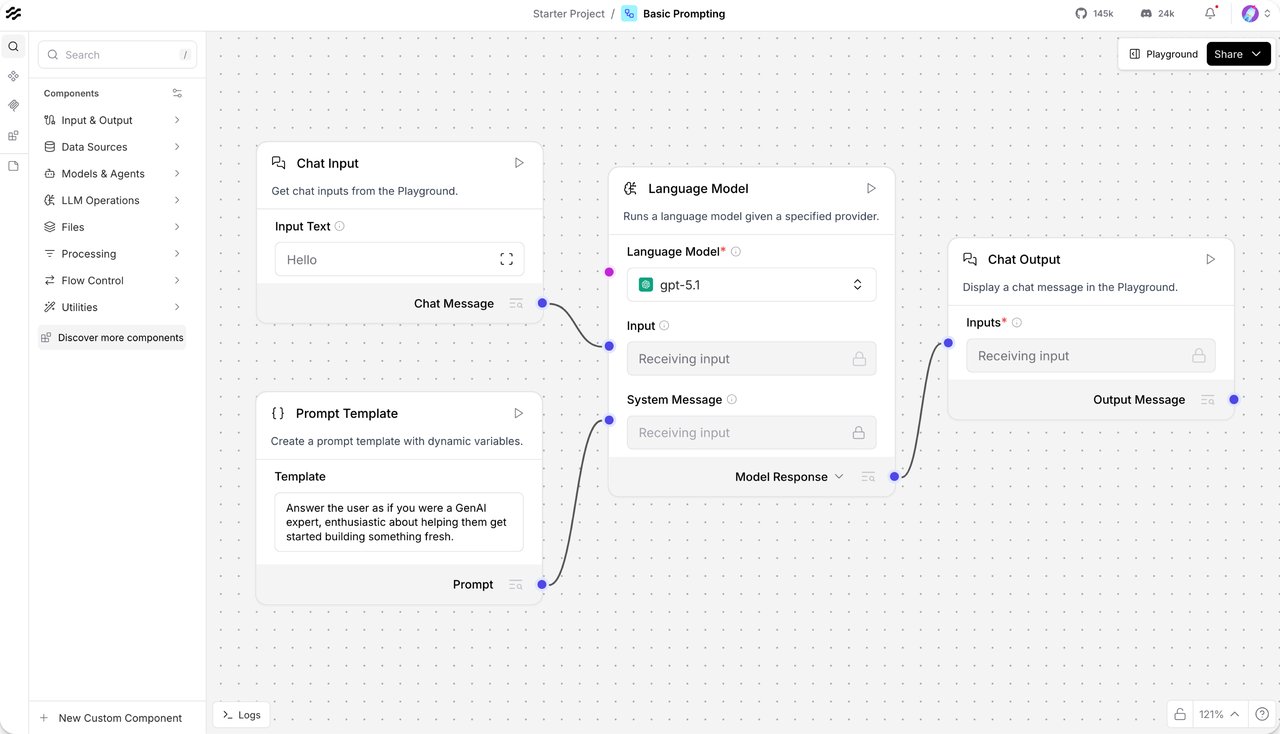Inspect the Chat Message output

(516, 304)
